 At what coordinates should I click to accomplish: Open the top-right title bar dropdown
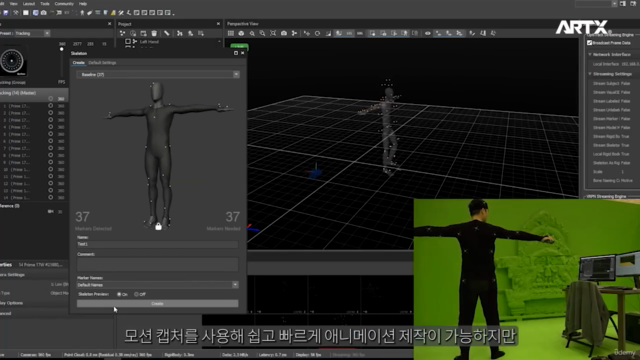[x=614, y=4]
